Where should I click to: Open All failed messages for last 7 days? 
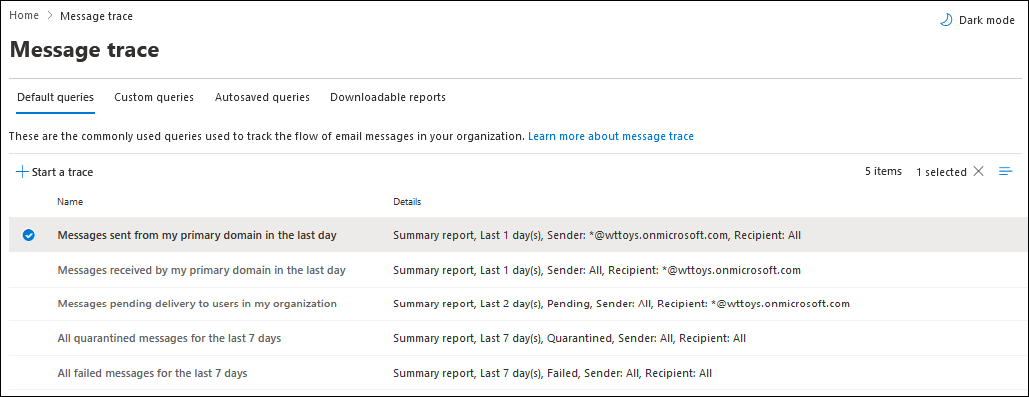coord(152,373)
